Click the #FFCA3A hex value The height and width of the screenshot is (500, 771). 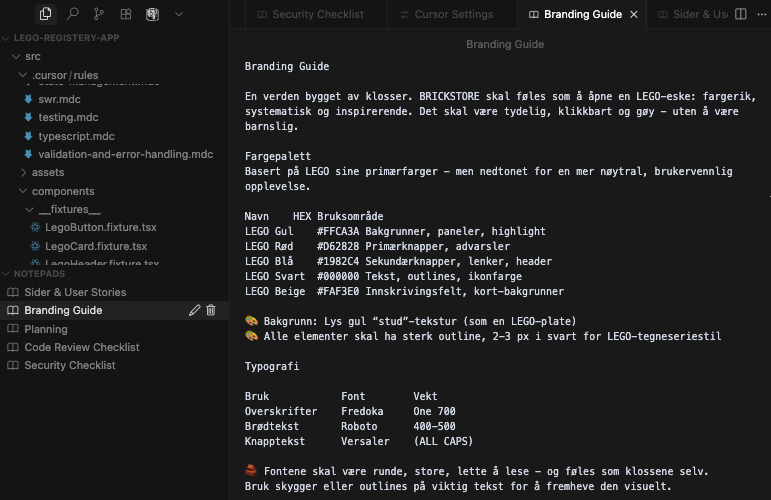(x=338, y=232)
